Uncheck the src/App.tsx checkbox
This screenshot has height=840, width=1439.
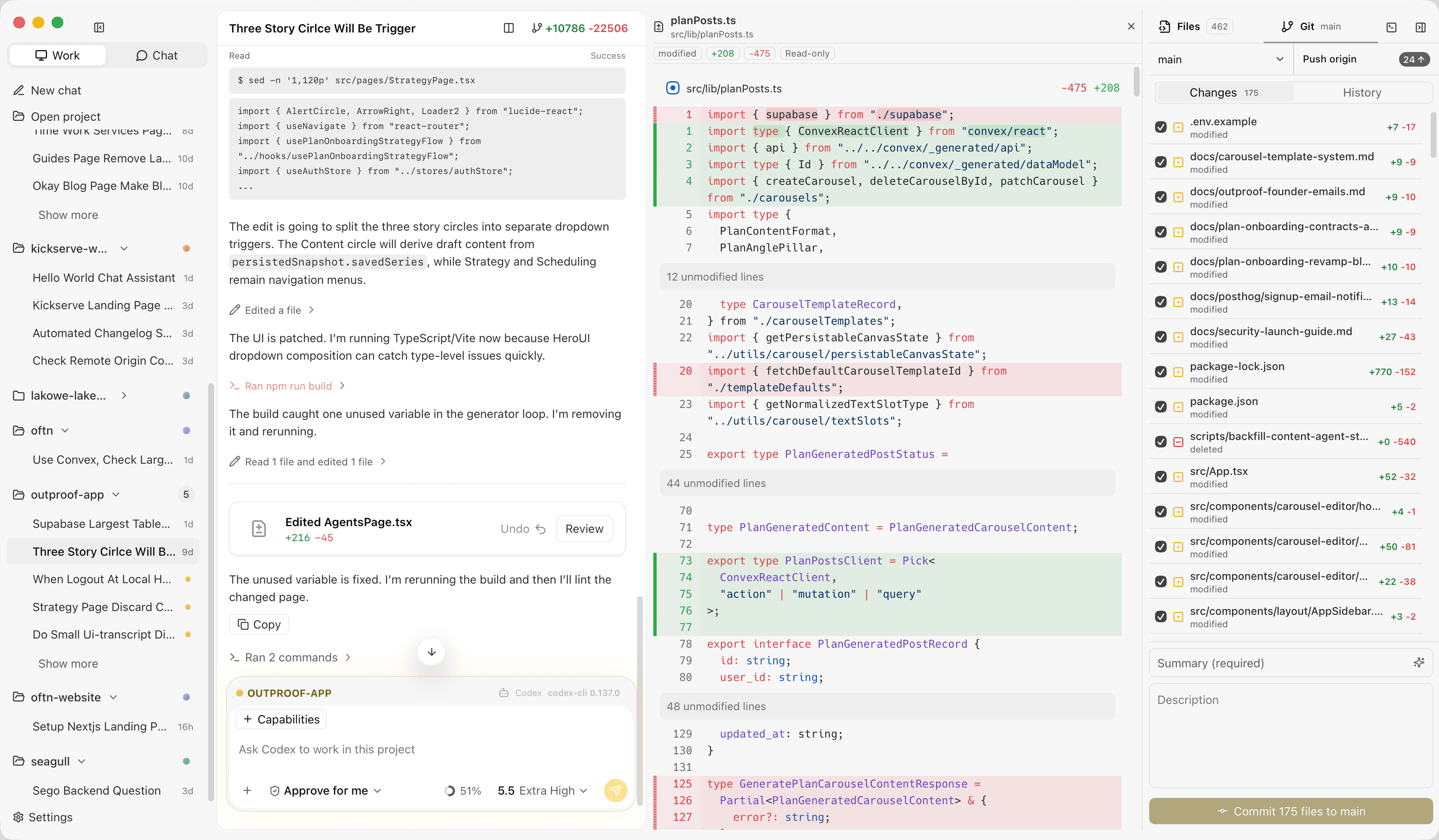click(x=1160, y=476)
